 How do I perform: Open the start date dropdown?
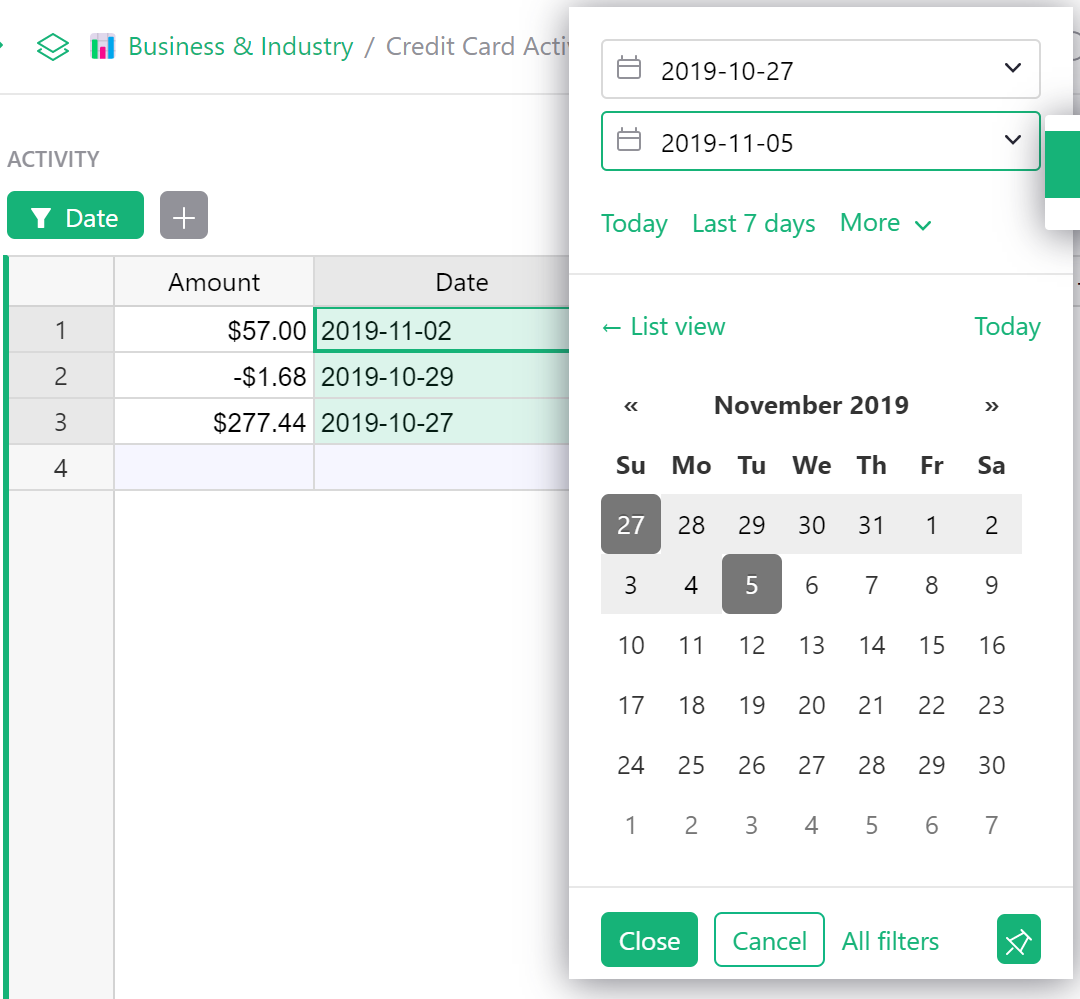1012,69
